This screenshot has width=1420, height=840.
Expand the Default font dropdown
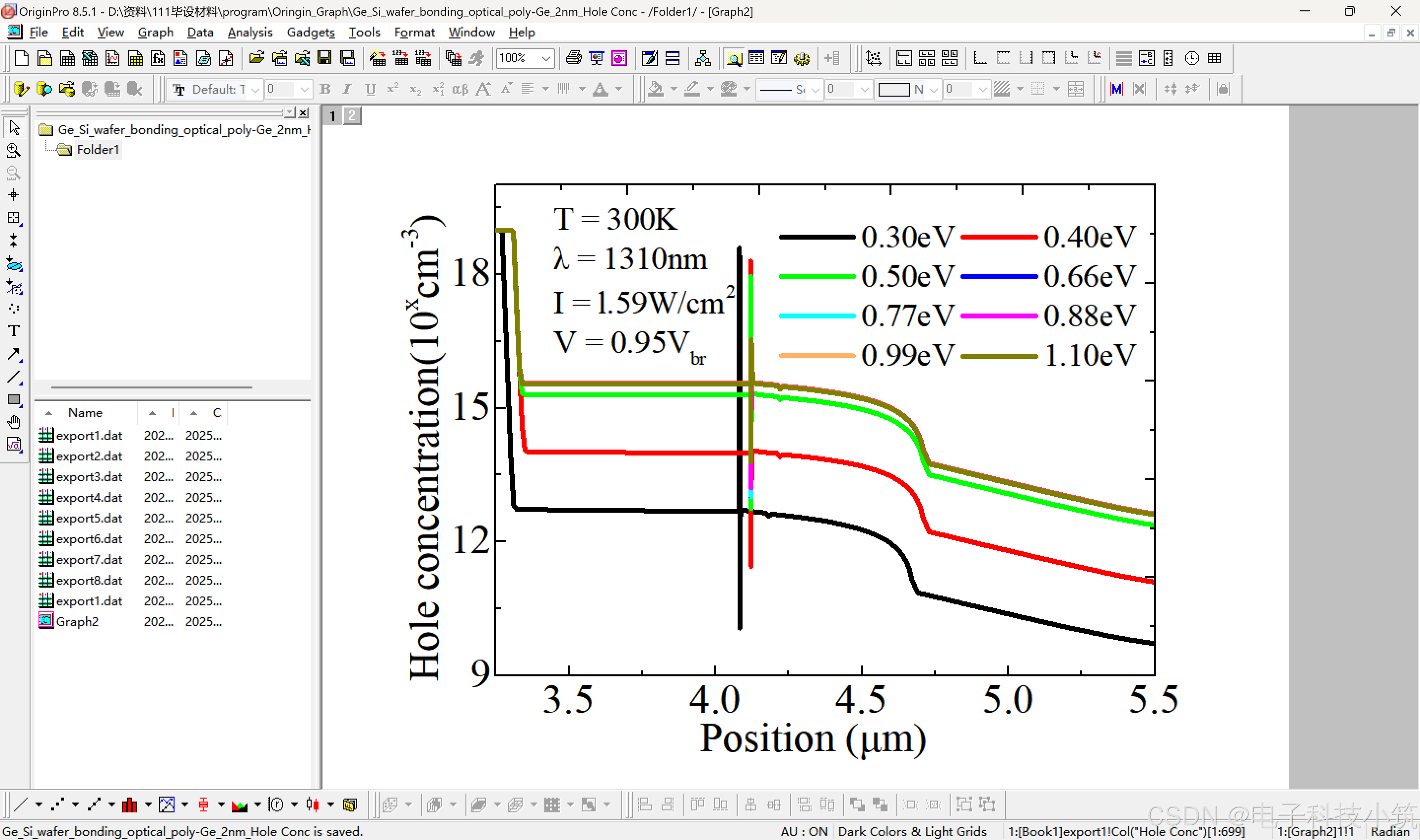255,89
